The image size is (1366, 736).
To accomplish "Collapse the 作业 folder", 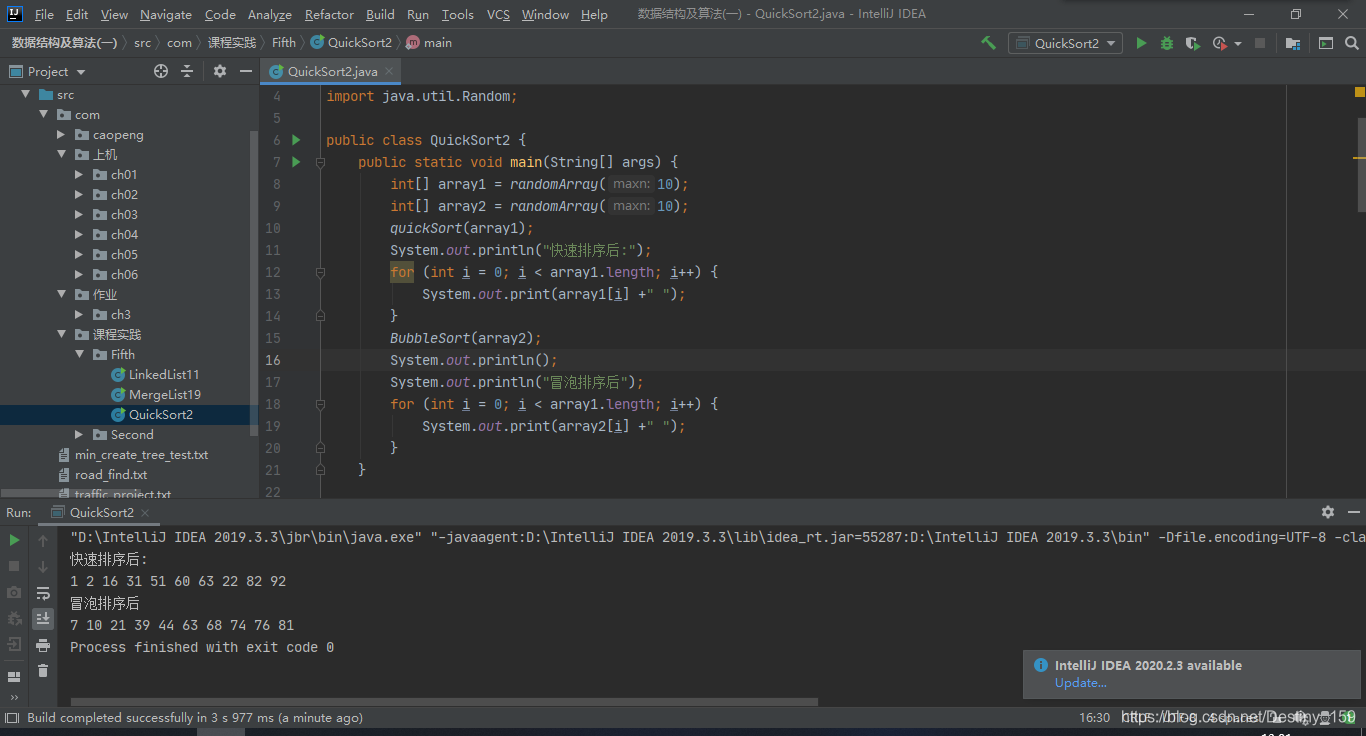I will point(62,294).
